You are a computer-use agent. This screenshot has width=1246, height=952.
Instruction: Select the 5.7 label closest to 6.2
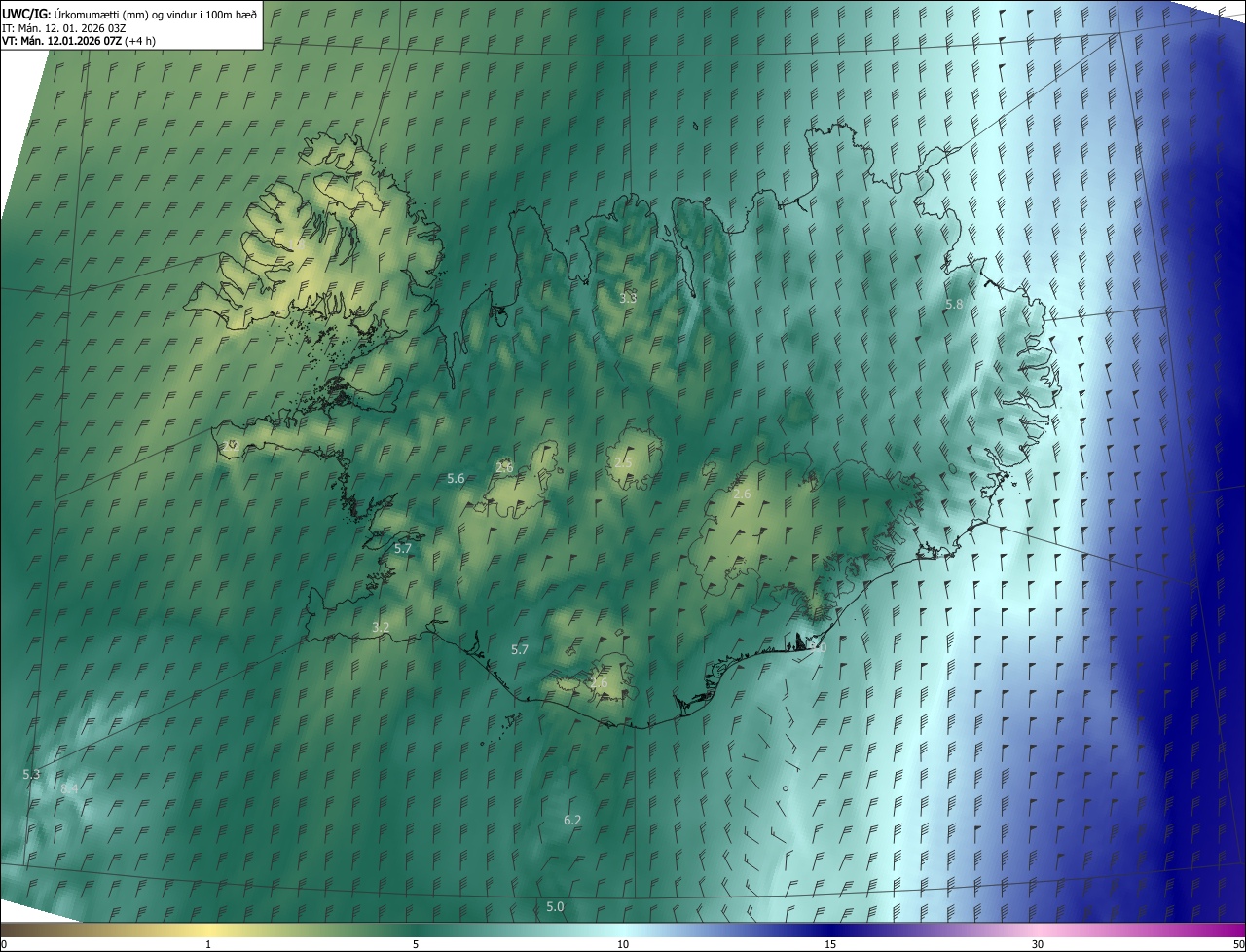(520, 649)
